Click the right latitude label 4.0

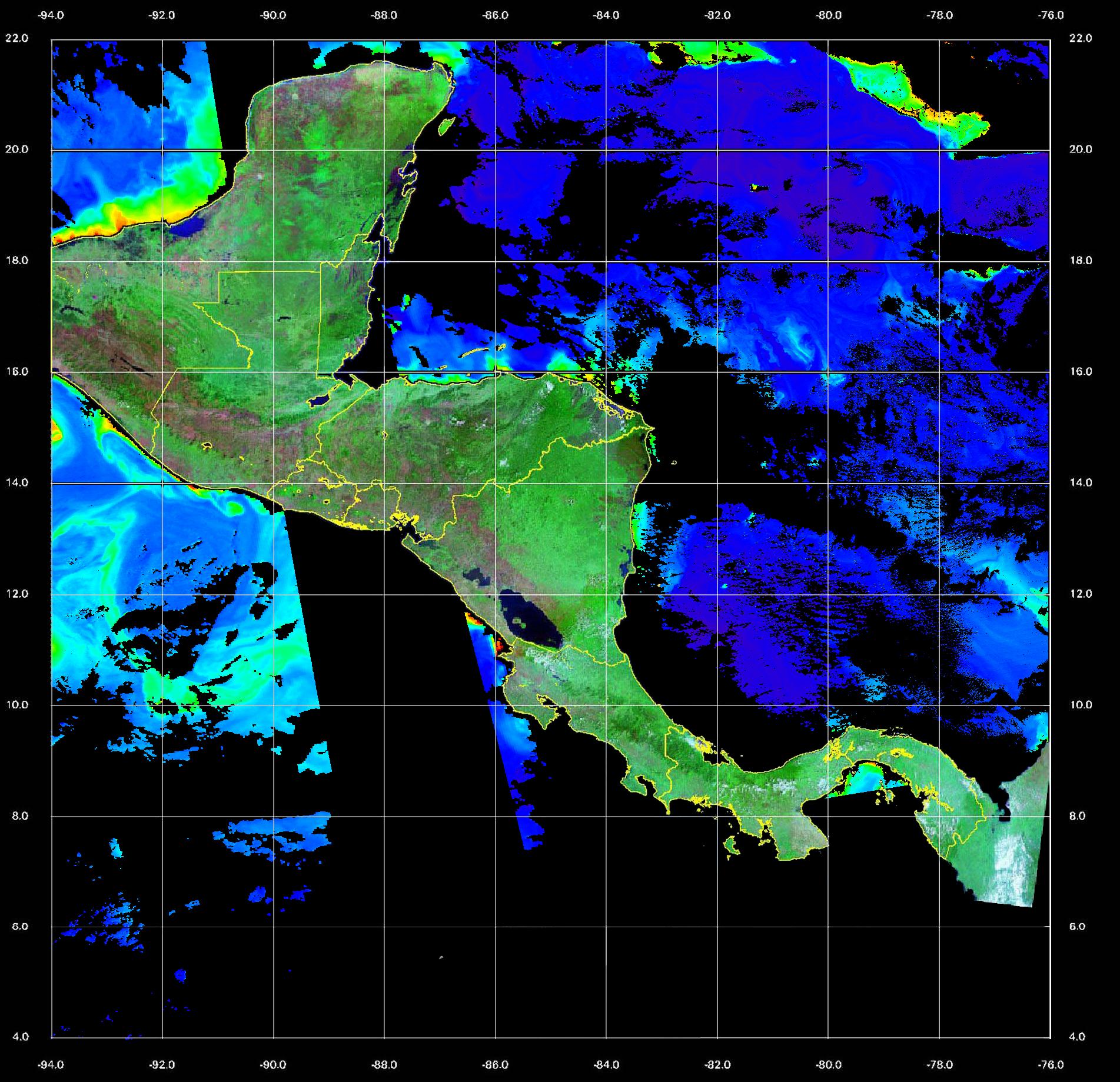tap(1080, 1037)
